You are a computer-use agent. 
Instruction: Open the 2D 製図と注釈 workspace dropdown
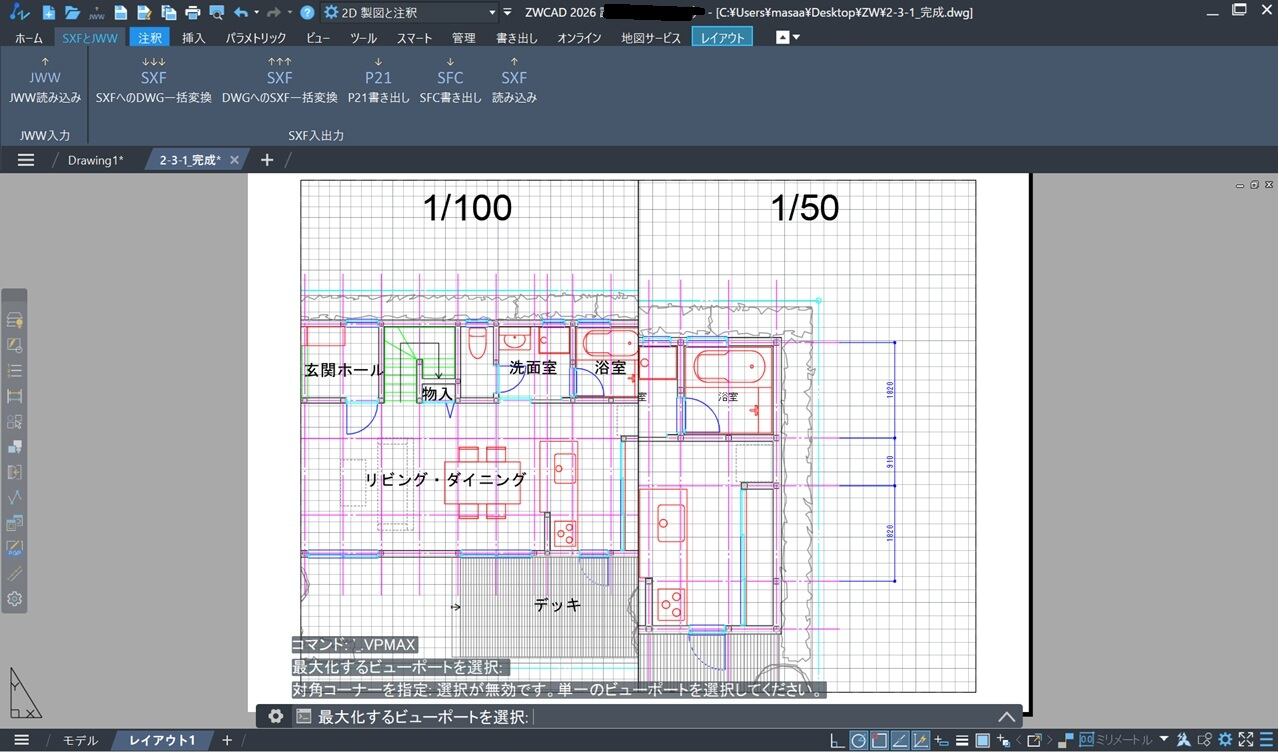click(410, 13)
